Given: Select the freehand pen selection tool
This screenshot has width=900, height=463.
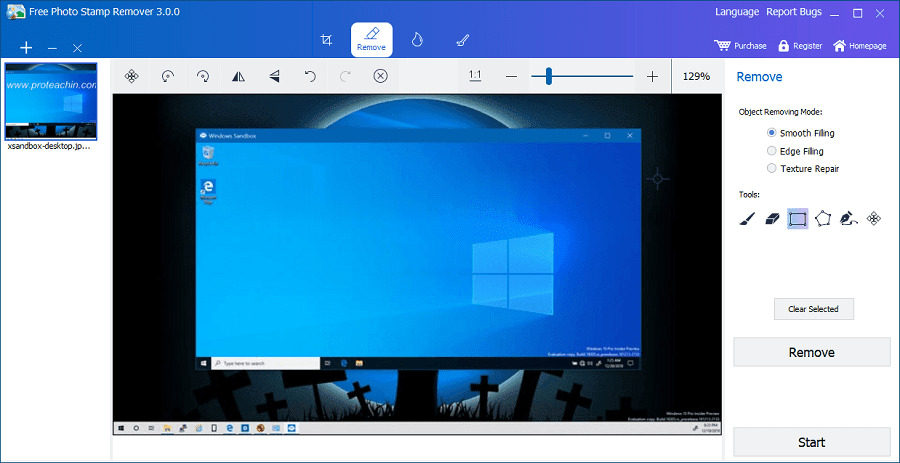Looking at the screenshot, I should [848, 219].
